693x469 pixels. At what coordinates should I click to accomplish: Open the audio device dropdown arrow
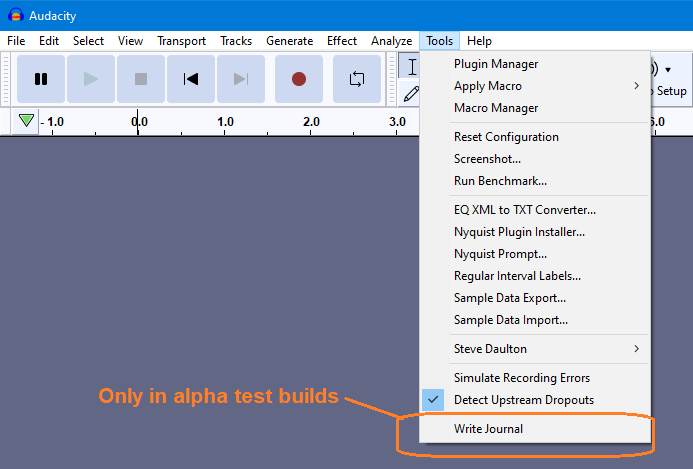[668, 70]
